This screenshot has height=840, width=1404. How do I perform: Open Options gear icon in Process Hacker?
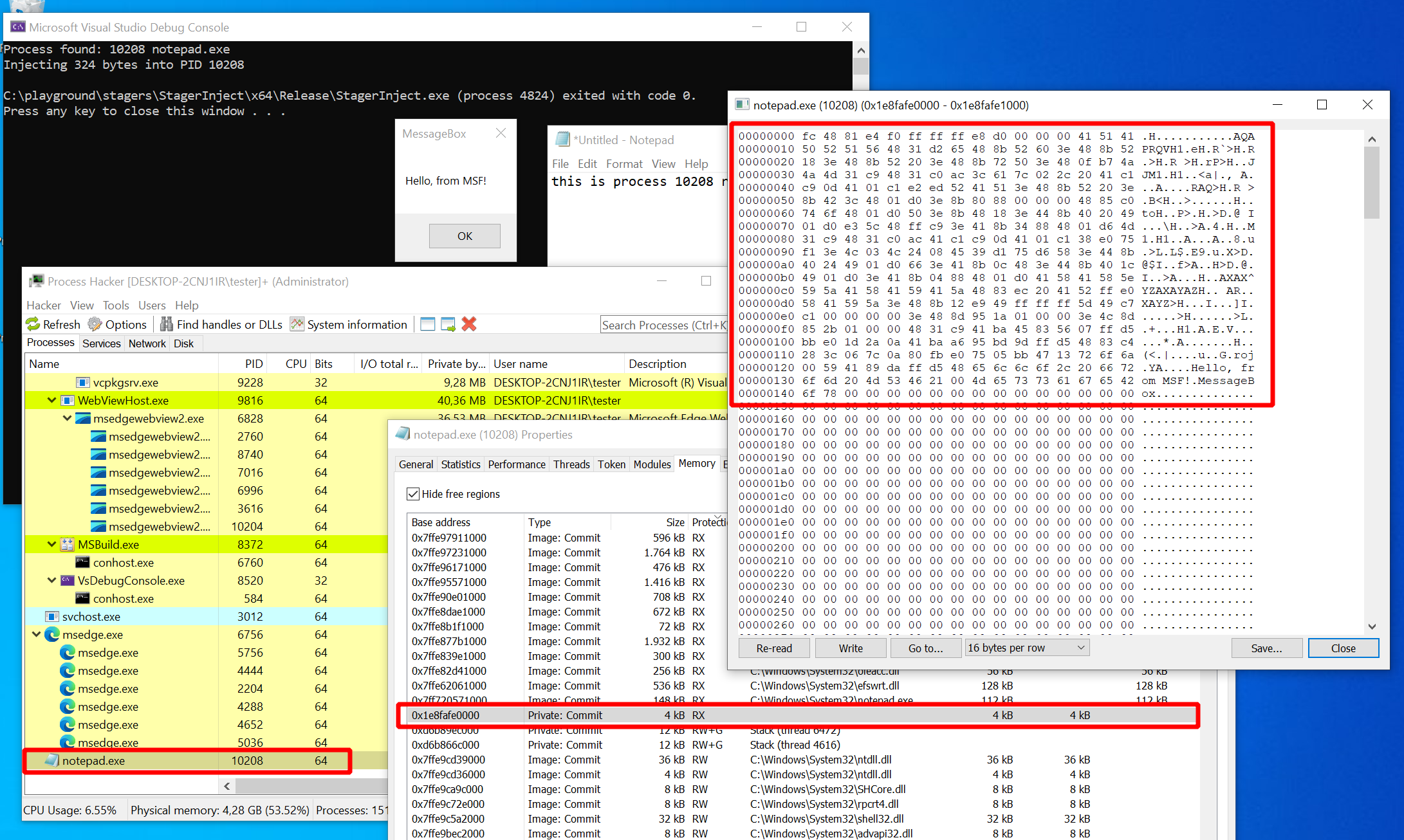(x=95, y=324)
